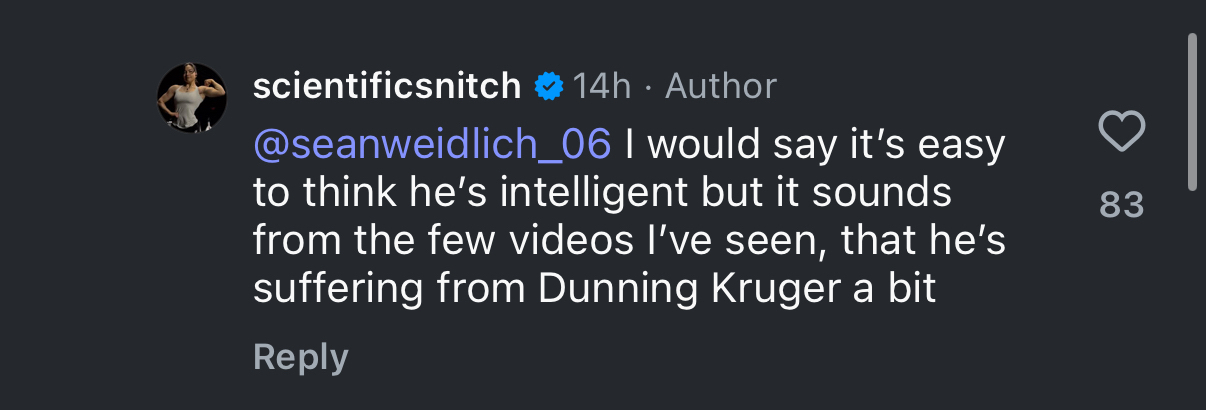Click the empty area right of Reply
Image resolution: width=1206 pixels, height=410 pixels.
(700, 357)
